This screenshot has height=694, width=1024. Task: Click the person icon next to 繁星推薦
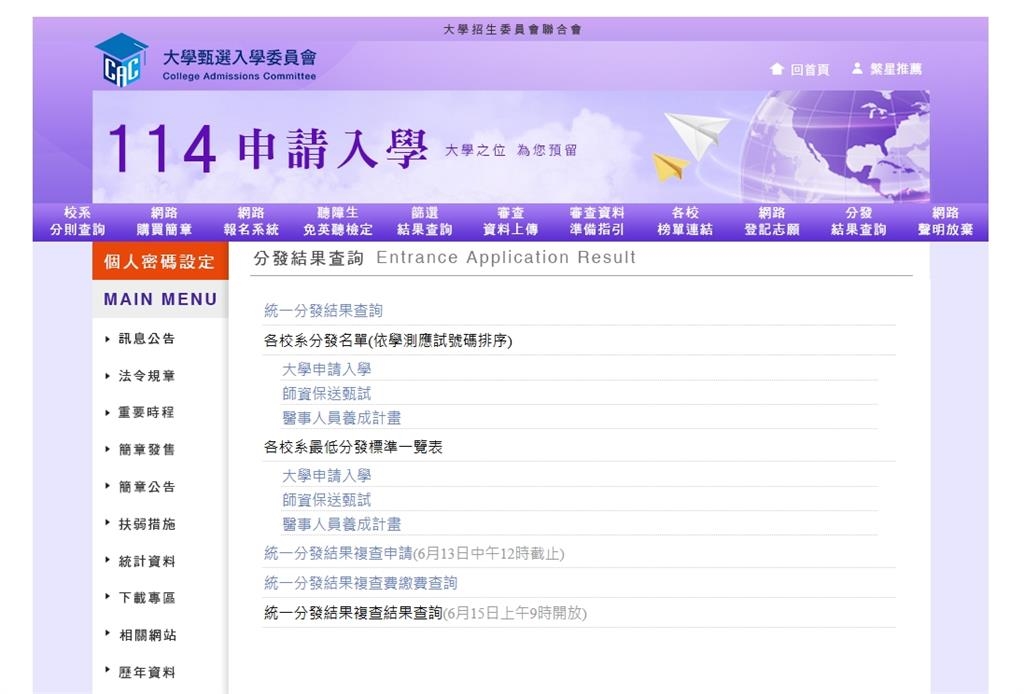coord(856,69)
